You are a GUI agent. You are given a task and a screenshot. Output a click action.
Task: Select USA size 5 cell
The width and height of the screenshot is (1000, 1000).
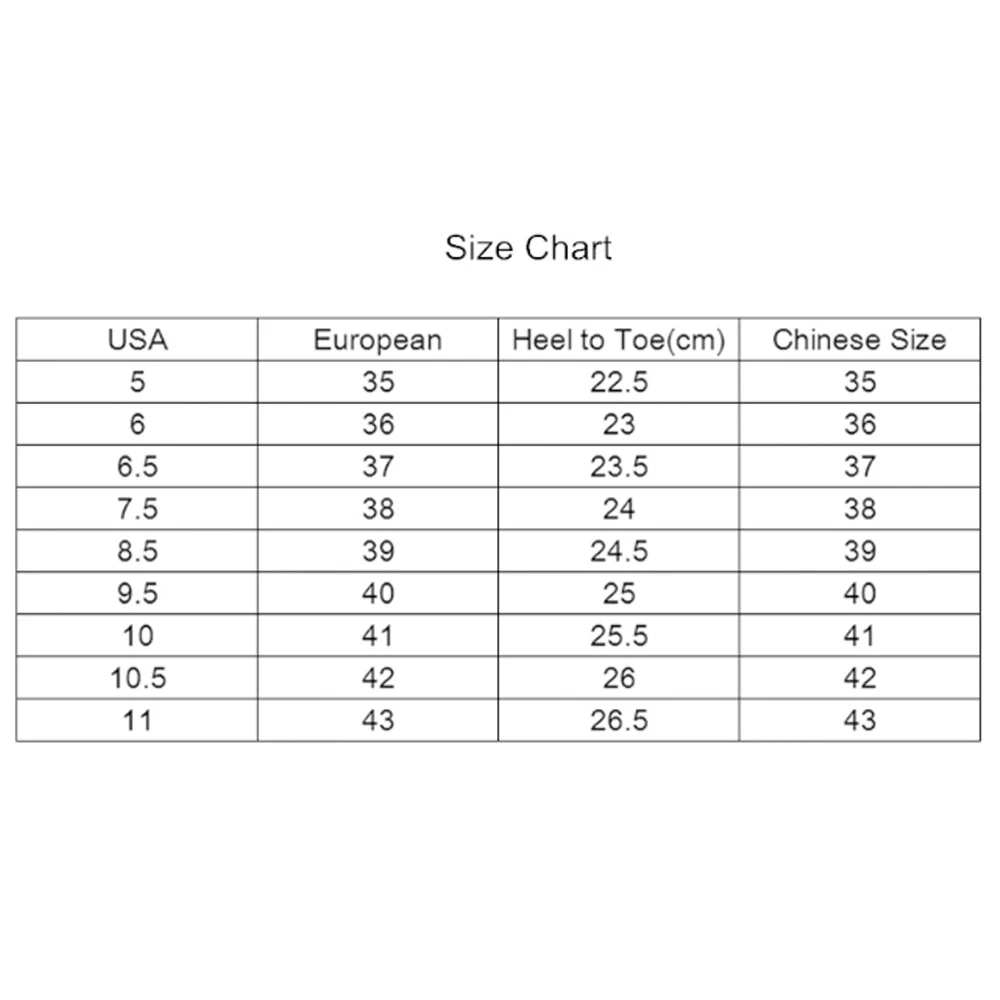click(x=137, y=382)
